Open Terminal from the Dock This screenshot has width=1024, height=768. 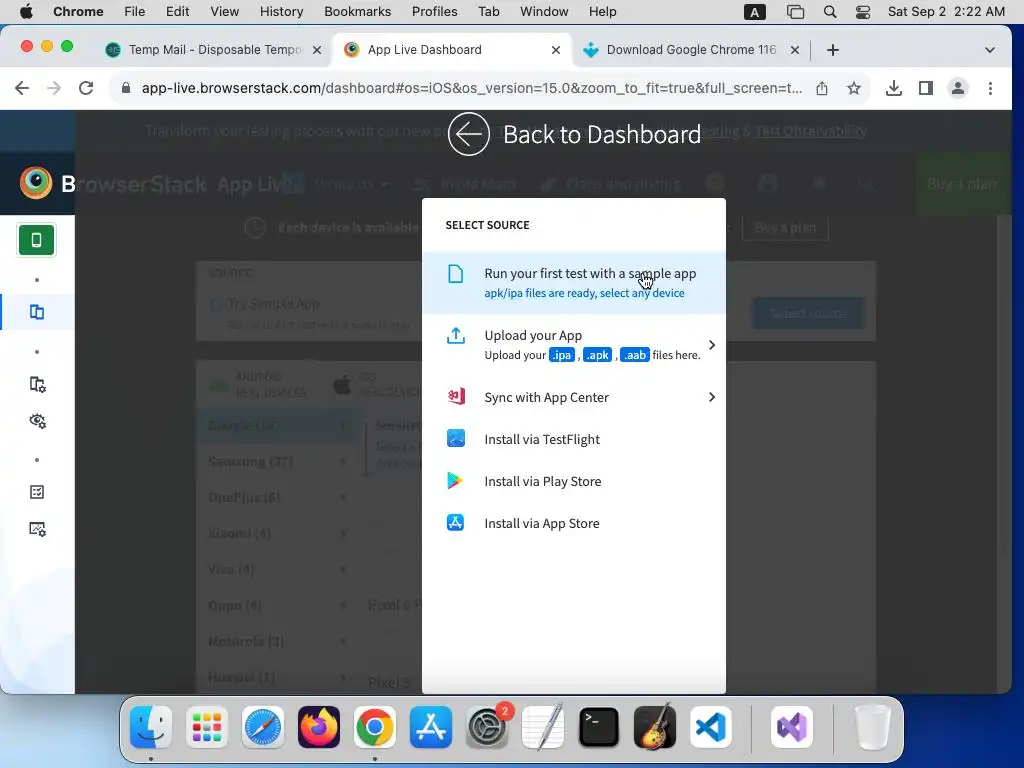(x=599, y=727)
